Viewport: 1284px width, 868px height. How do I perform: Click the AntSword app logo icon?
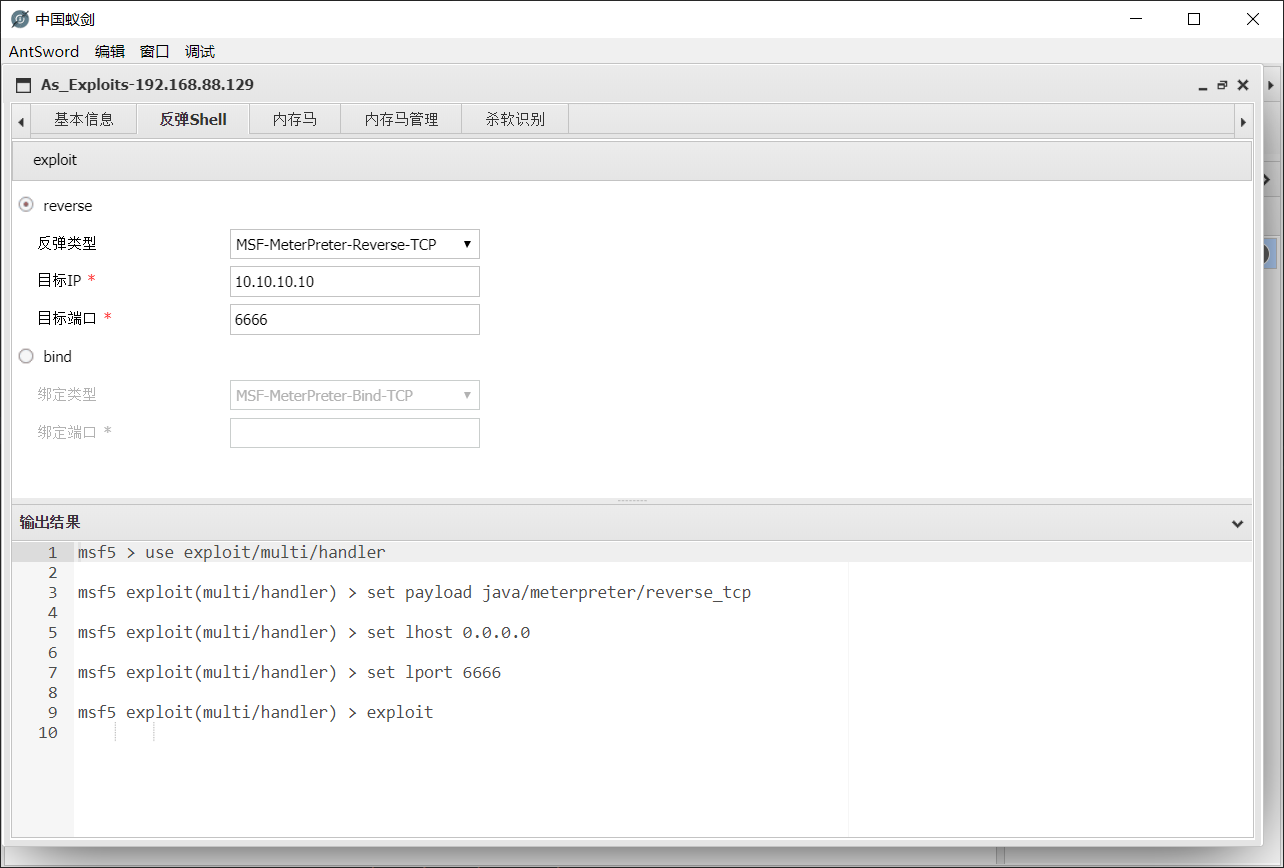[19, 19]
